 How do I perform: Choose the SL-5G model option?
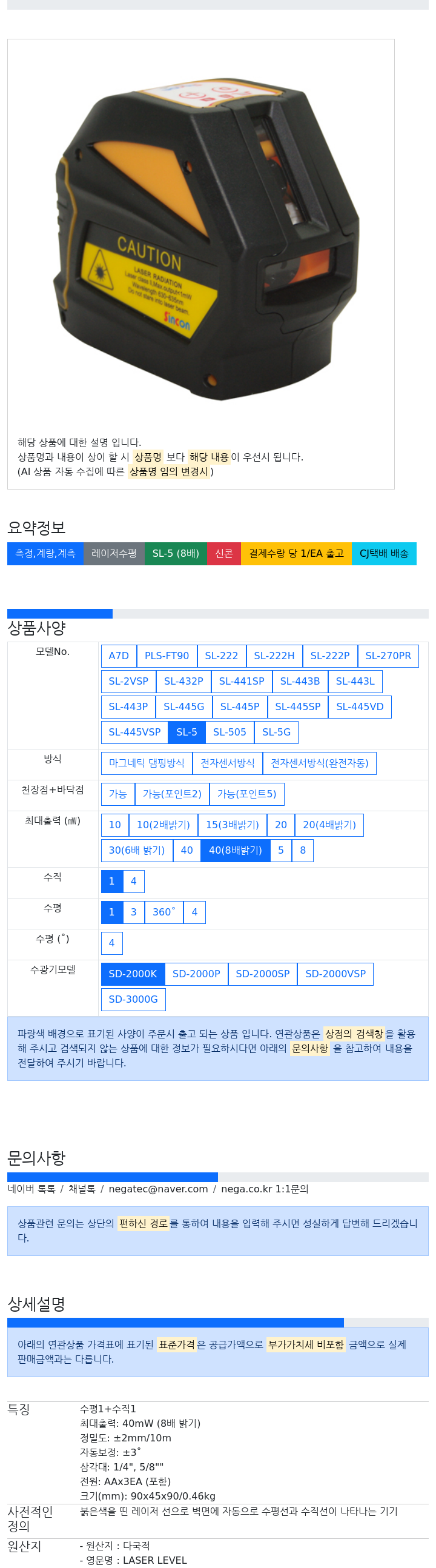[x=277, y=733]
